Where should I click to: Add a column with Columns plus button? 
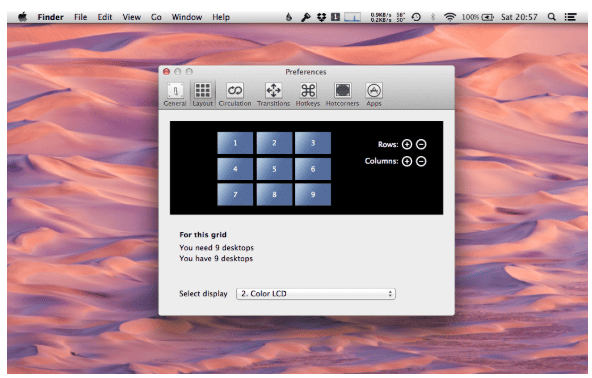coord(407,162)
